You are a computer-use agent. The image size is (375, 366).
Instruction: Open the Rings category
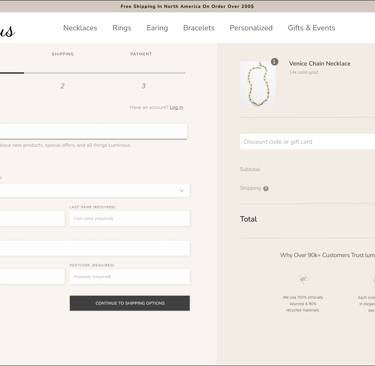tap(122, 28)
